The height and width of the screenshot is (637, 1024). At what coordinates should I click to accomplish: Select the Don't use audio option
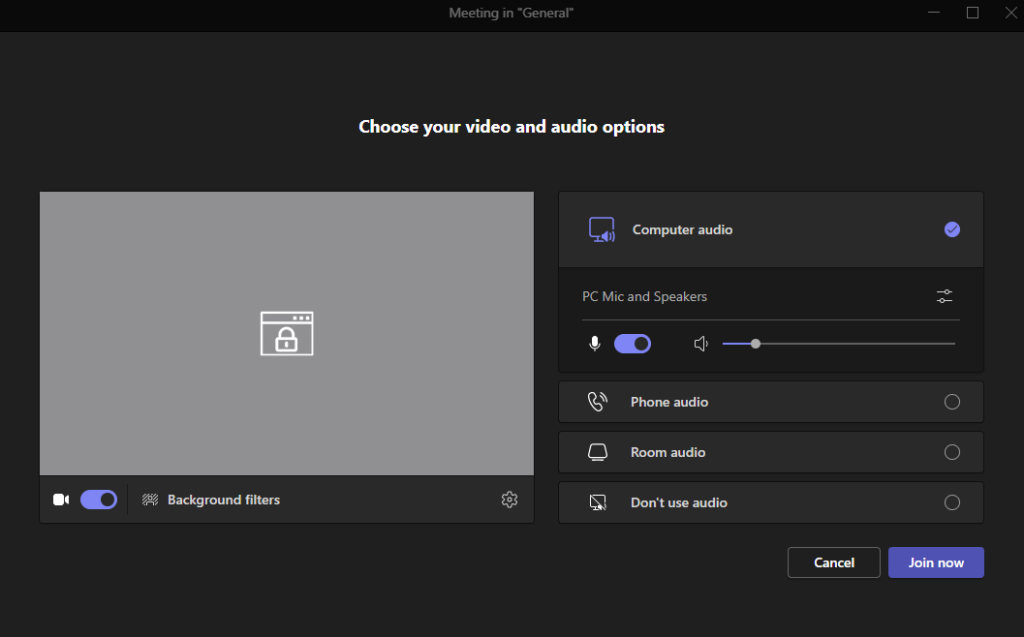pyautogui.click(x=952, y=502)
